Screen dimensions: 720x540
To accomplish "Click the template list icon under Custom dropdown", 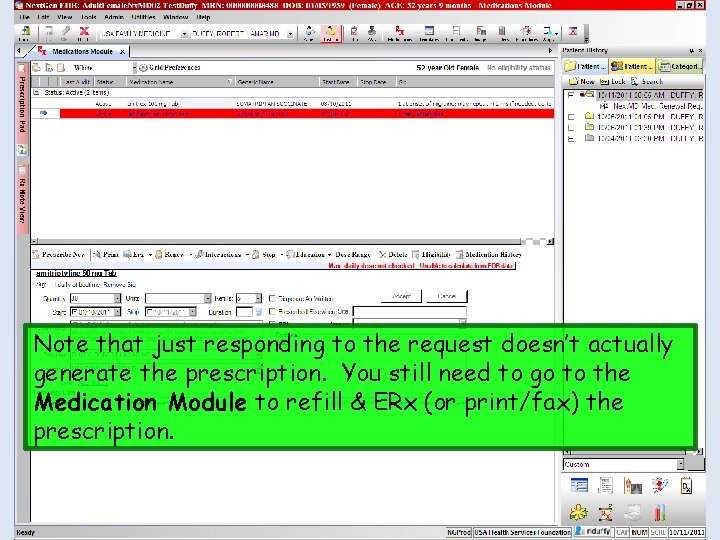I will tap(579, 485).
